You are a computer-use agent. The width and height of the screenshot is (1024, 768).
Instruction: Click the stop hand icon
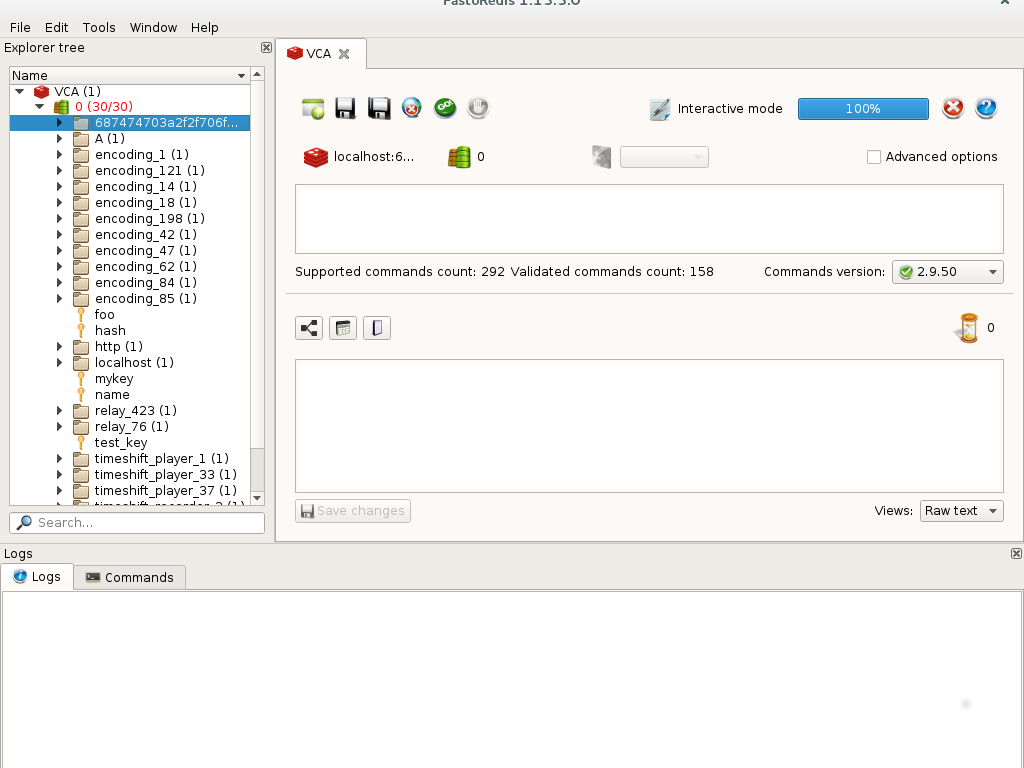[x=478, y=108]
